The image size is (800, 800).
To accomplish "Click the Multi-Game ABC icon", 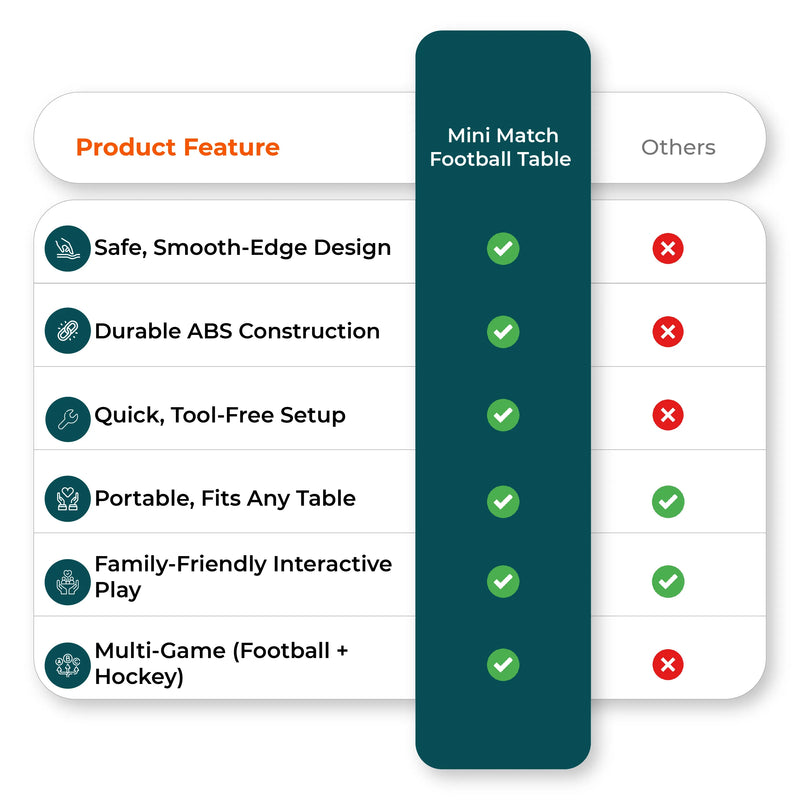I will pos(67,665).
